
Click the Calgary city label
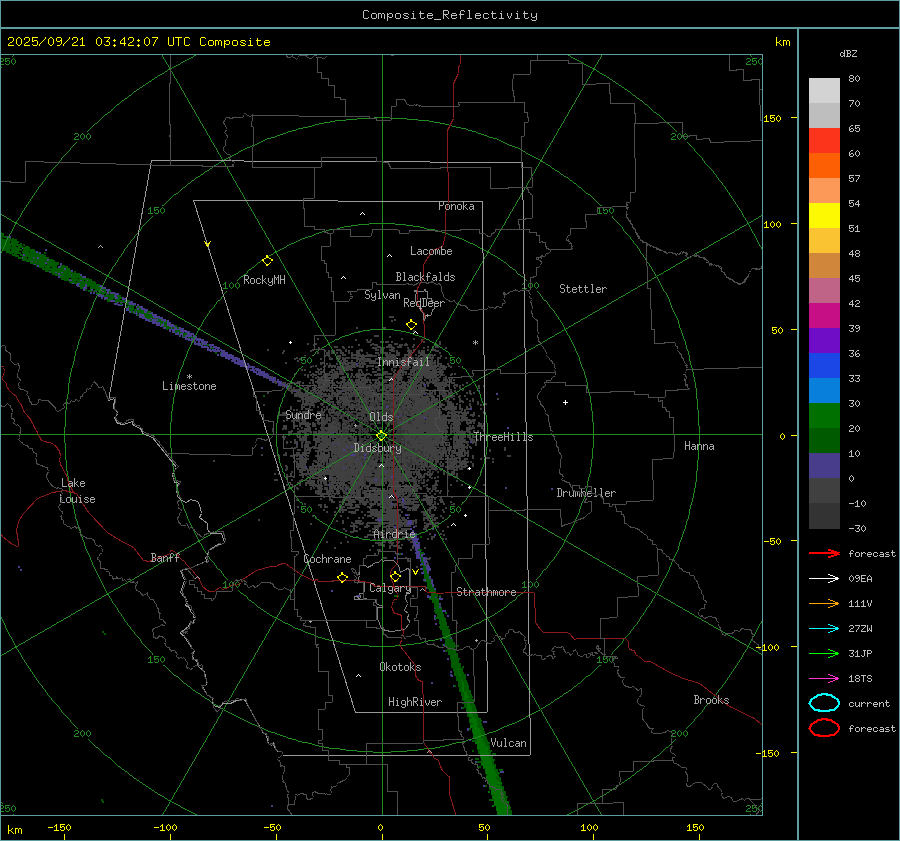(389, 589)
